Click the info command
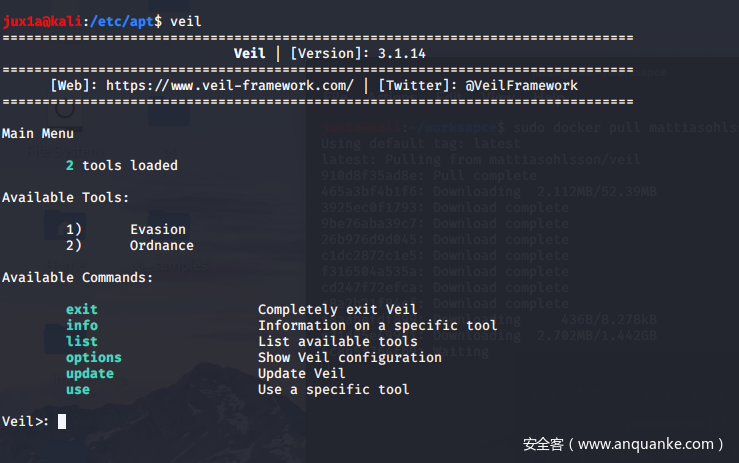Image resolution: width=739 pixels, height=463 pixels. tap(82, 325)
